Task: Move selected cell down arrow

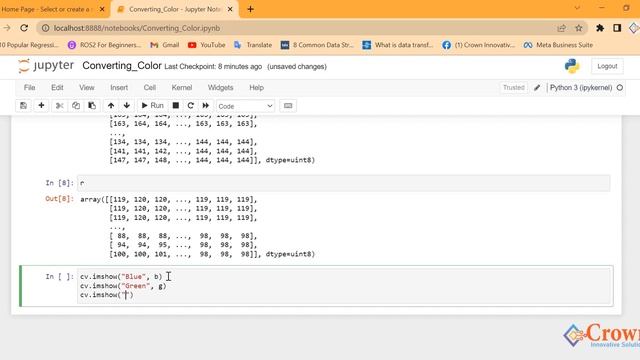Action: [127, 106]
